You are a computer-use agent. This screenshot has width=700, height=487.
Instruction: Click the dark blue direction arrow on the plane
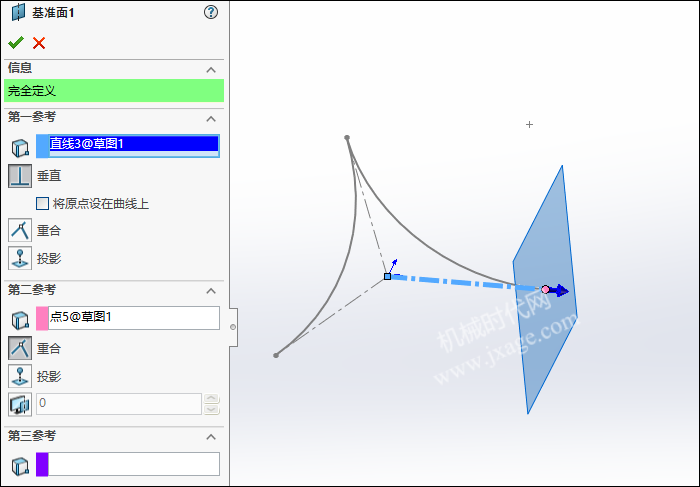click(x=560, y=291)
